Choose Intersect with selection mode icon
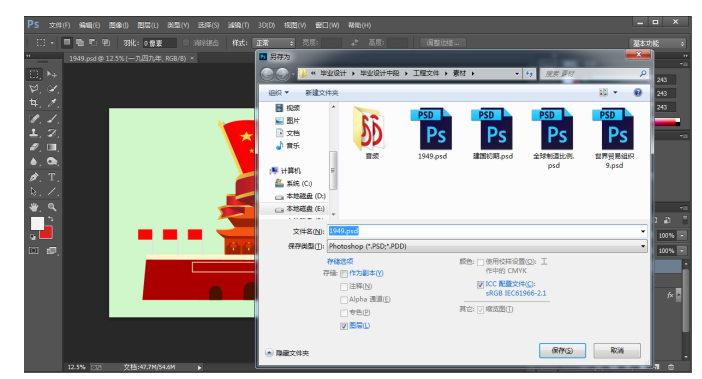Image resolution: width=702 pixels, height=379 pixels. click(x=106, y=43)
